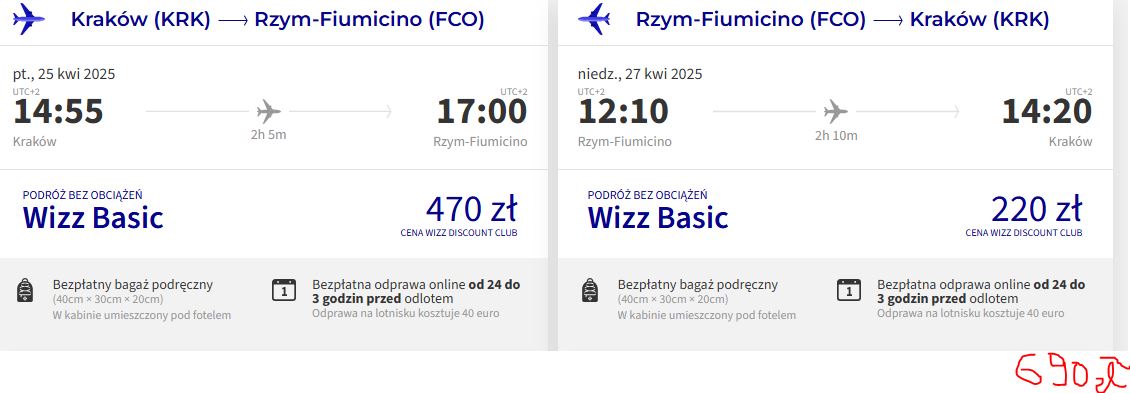Screen dimensions: 1130x393
Task: Click the Wizz Basic label for return flight
Action: pyautogui.click(x=658, y=218)
